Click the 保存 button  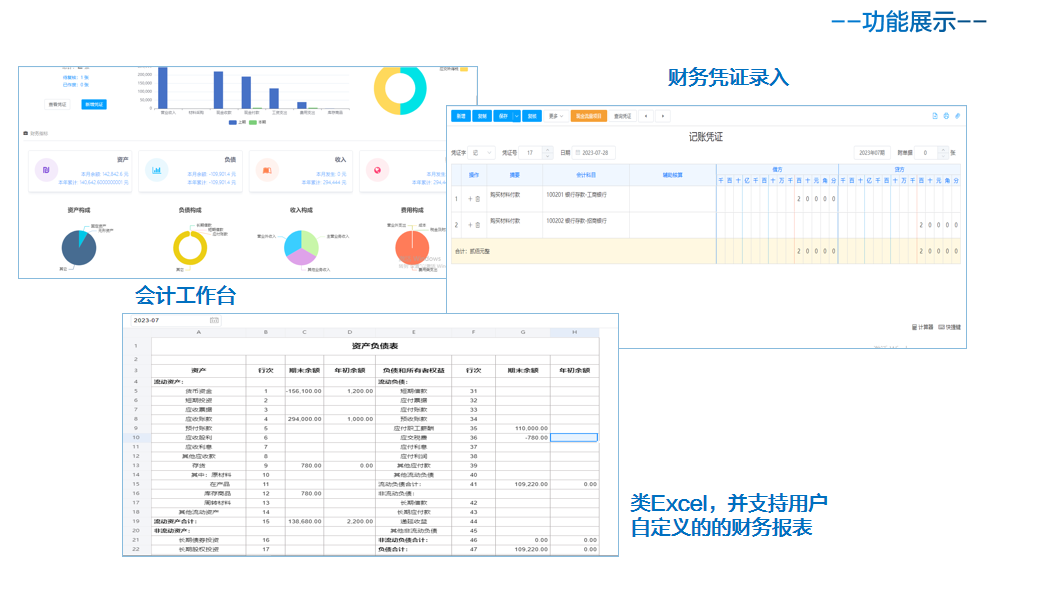pos(504,116)
